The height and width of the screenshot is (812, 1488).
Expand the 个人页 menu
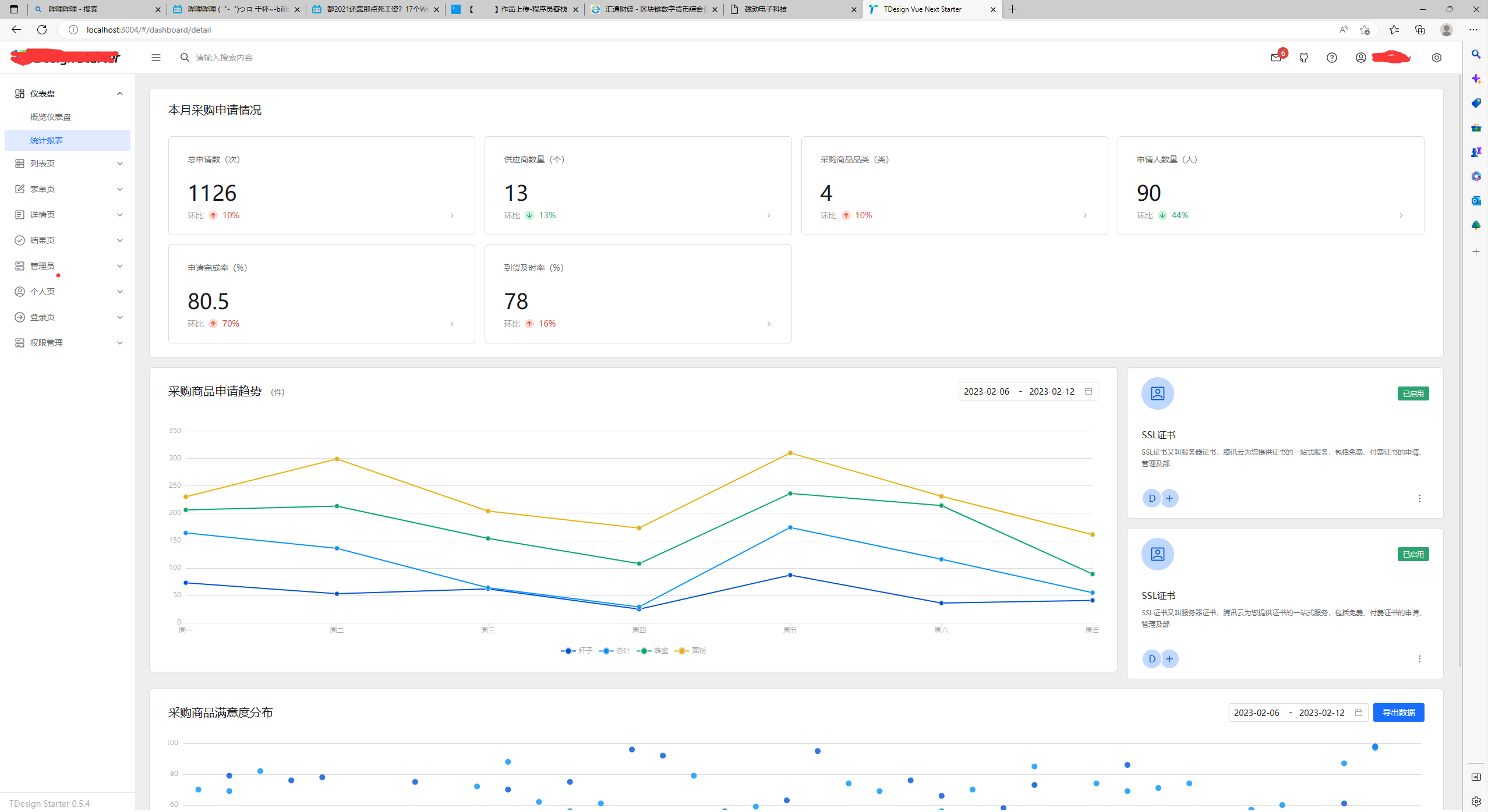point(68,292)
